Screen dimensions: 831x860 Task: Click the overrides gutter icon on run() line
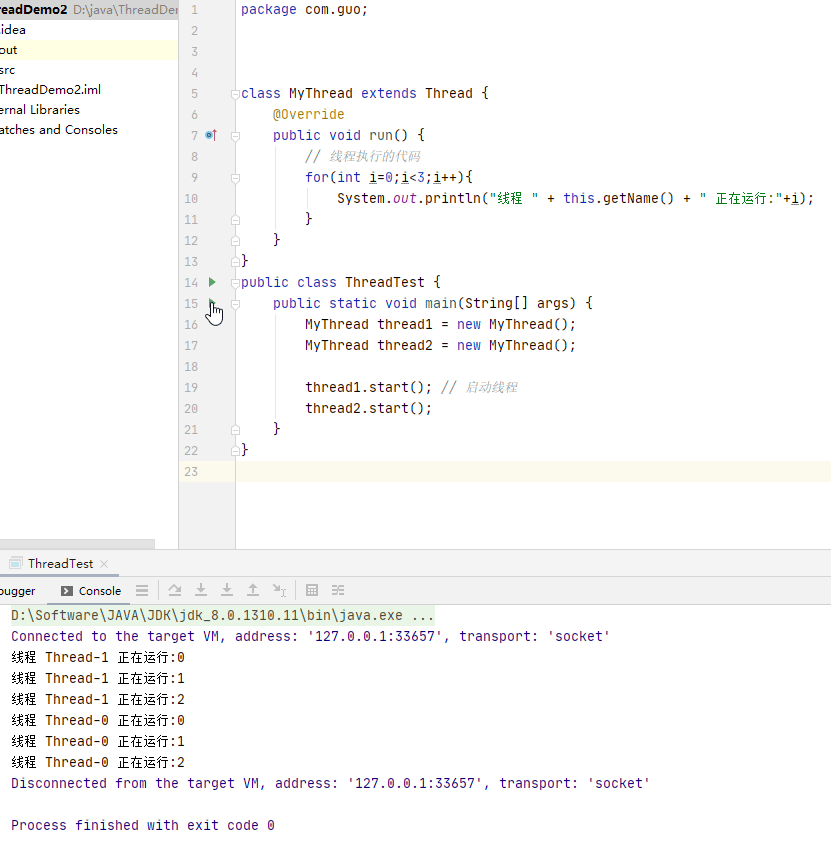tap(210, 135)
